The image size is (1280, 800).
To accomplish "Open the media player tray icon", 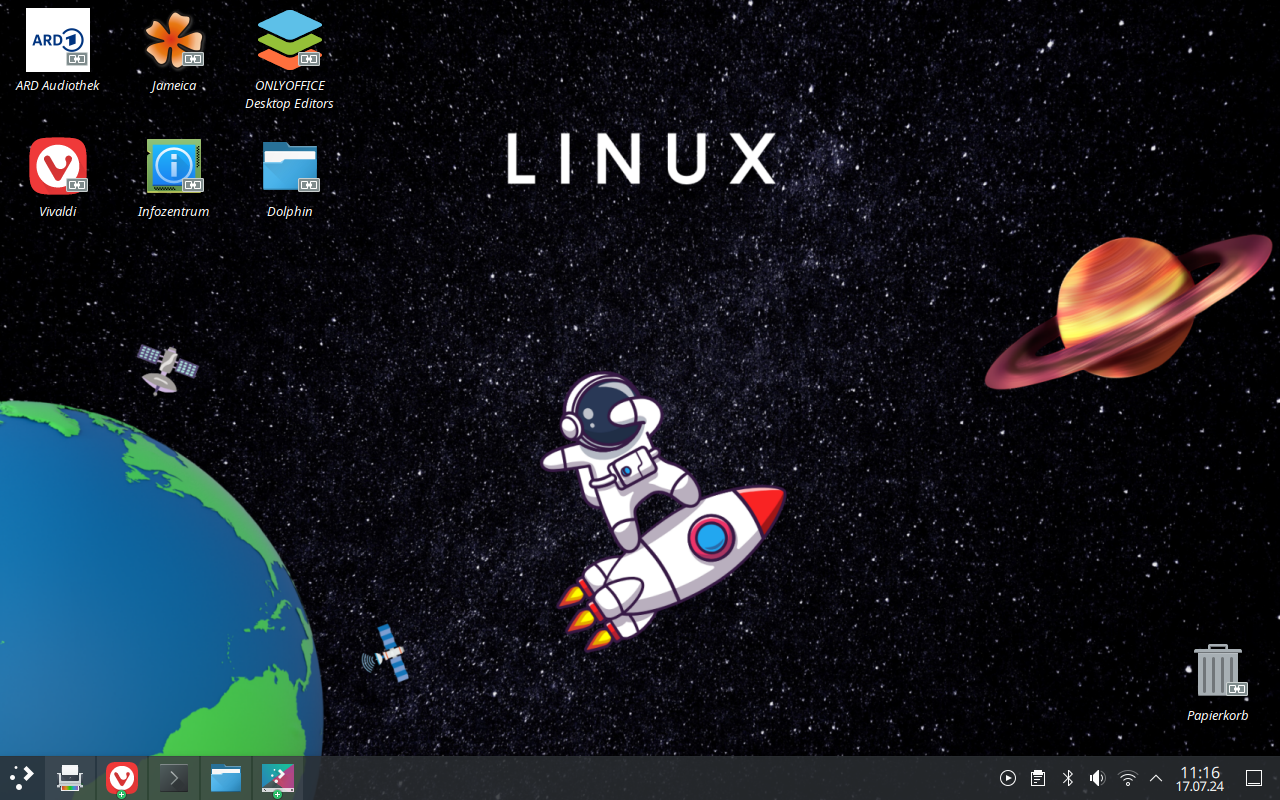I will [1008, 778].
